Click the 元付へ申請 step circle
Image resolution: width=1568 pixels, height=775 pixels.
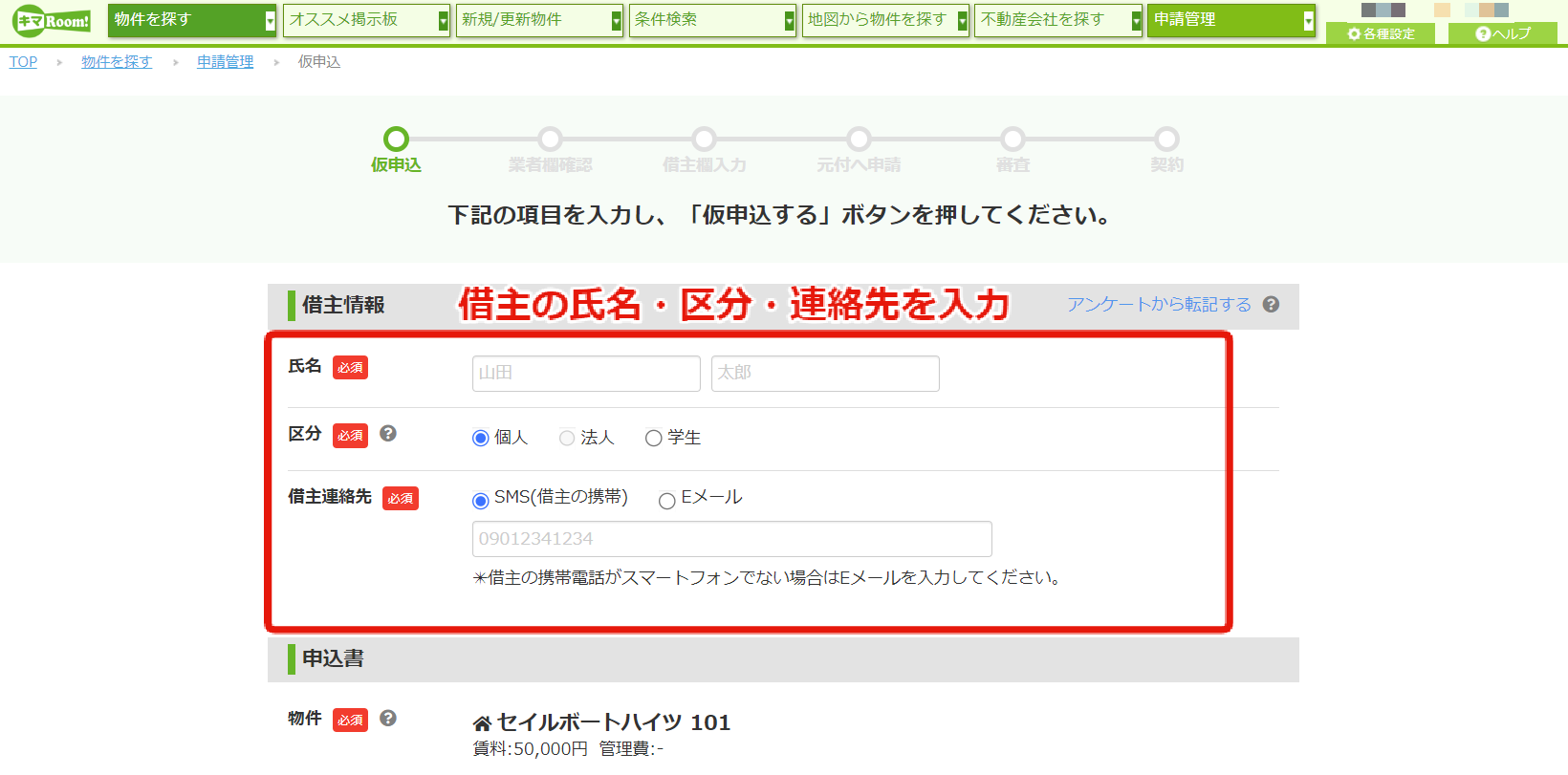click(859, 139)
